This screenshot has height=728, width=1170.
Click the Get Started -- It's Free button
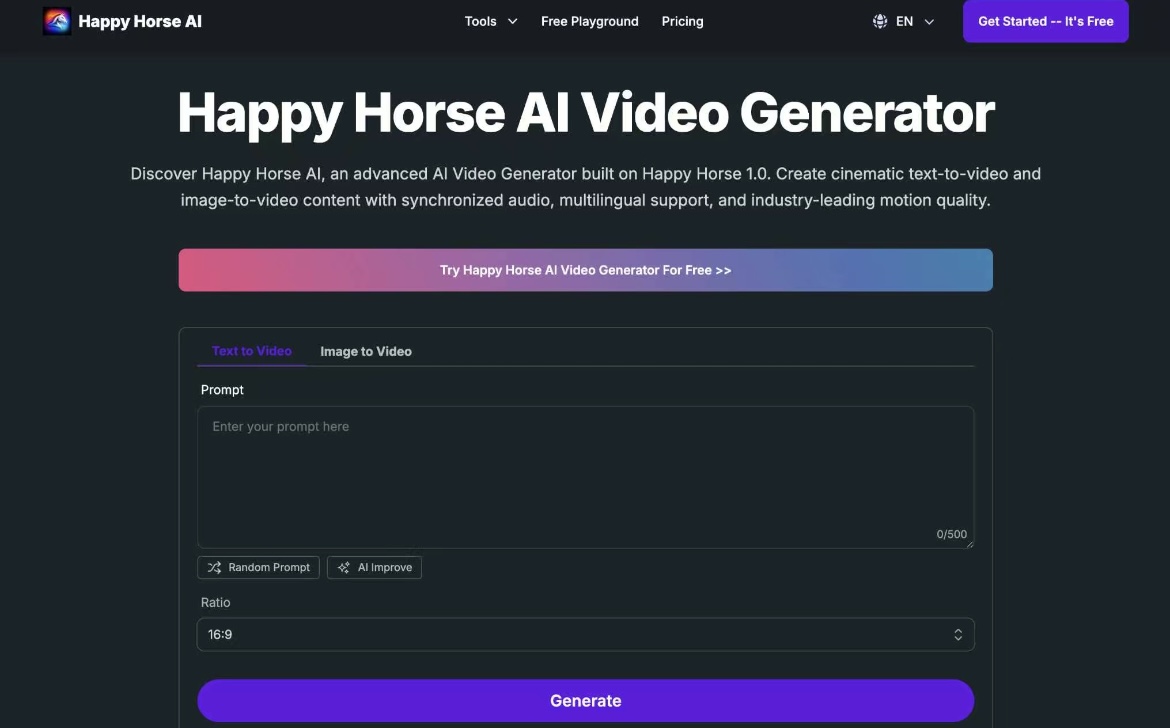pyautogui.click(x=1045, y=21)
